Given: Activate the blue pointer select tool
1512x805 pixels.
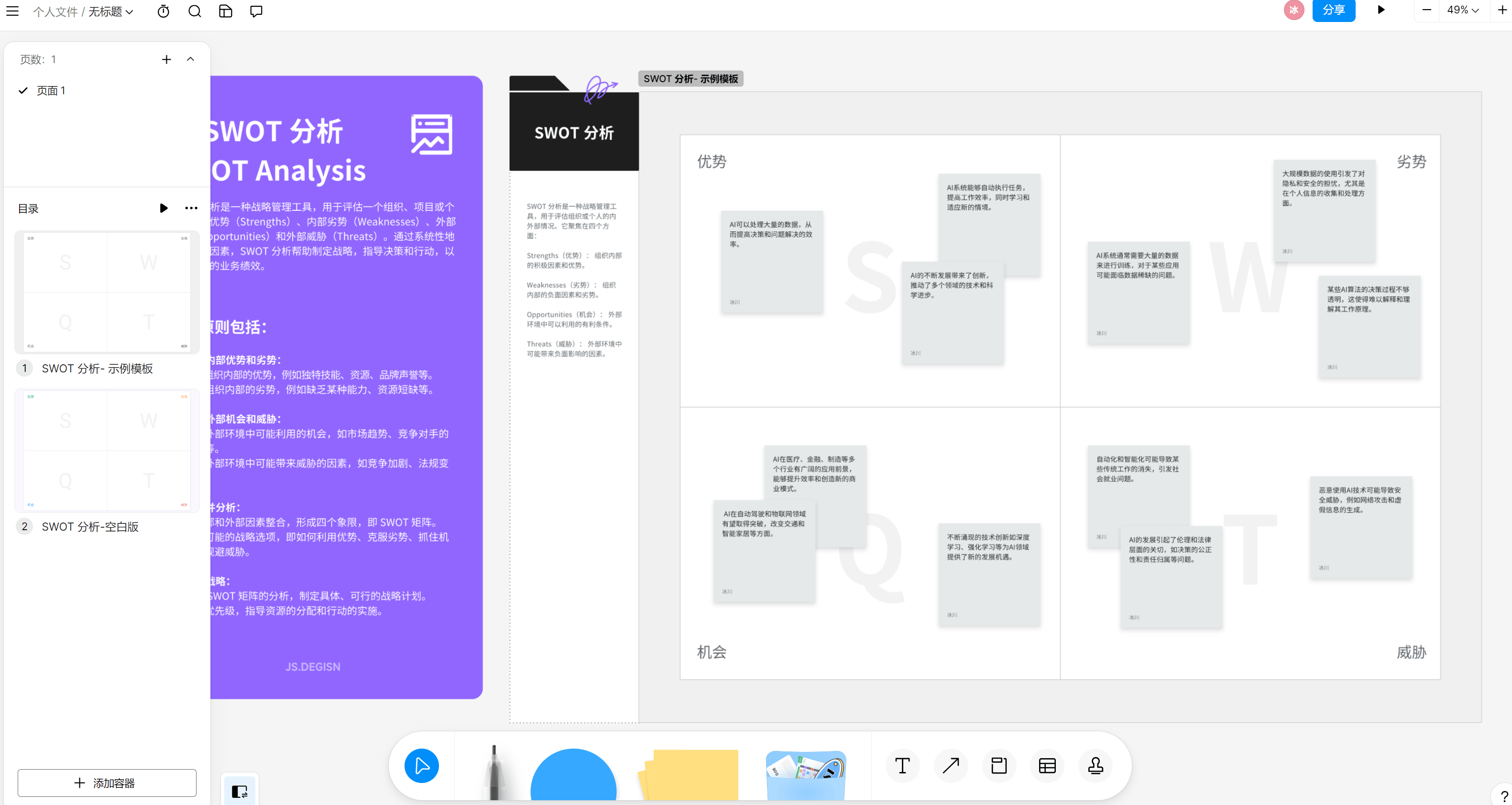Looking at the screenshot, I should (x=421, y=765).
